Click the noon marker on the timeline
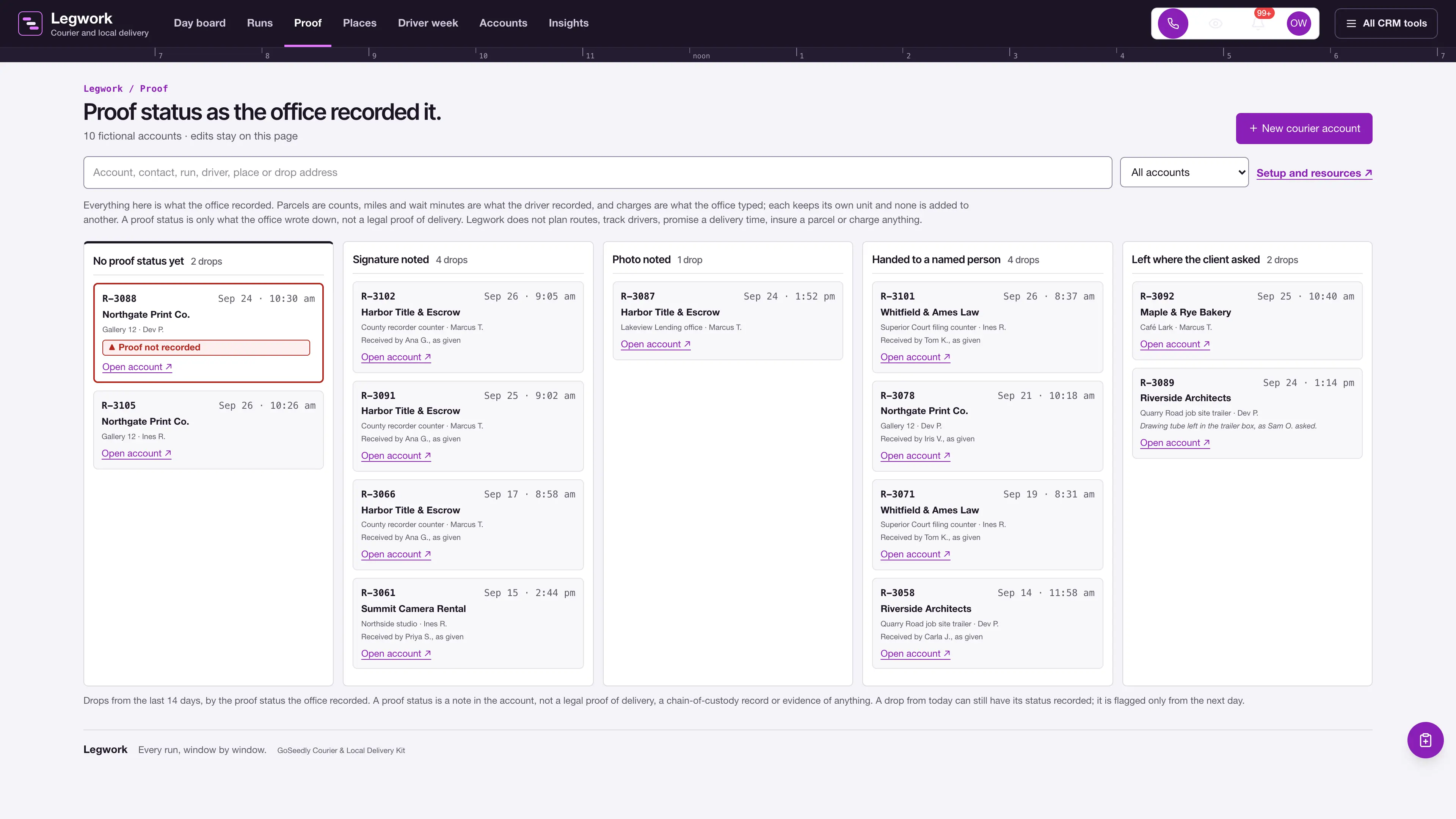The height and width of the screenshot is (819, 1456). click(x=701, y=56)
